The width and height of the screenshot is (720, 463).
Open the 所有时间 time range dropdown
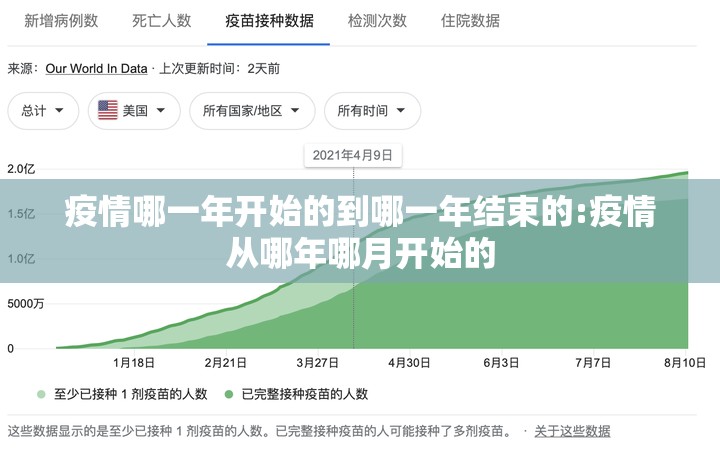point(372,111)
